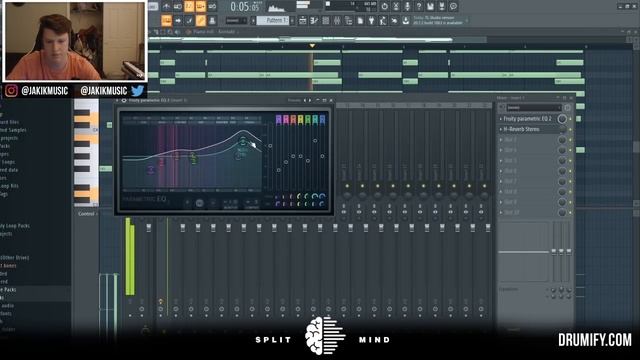Click the yellow band 4 token in EQ
This screenshot has width=640, height=360.
click(300, 119)
